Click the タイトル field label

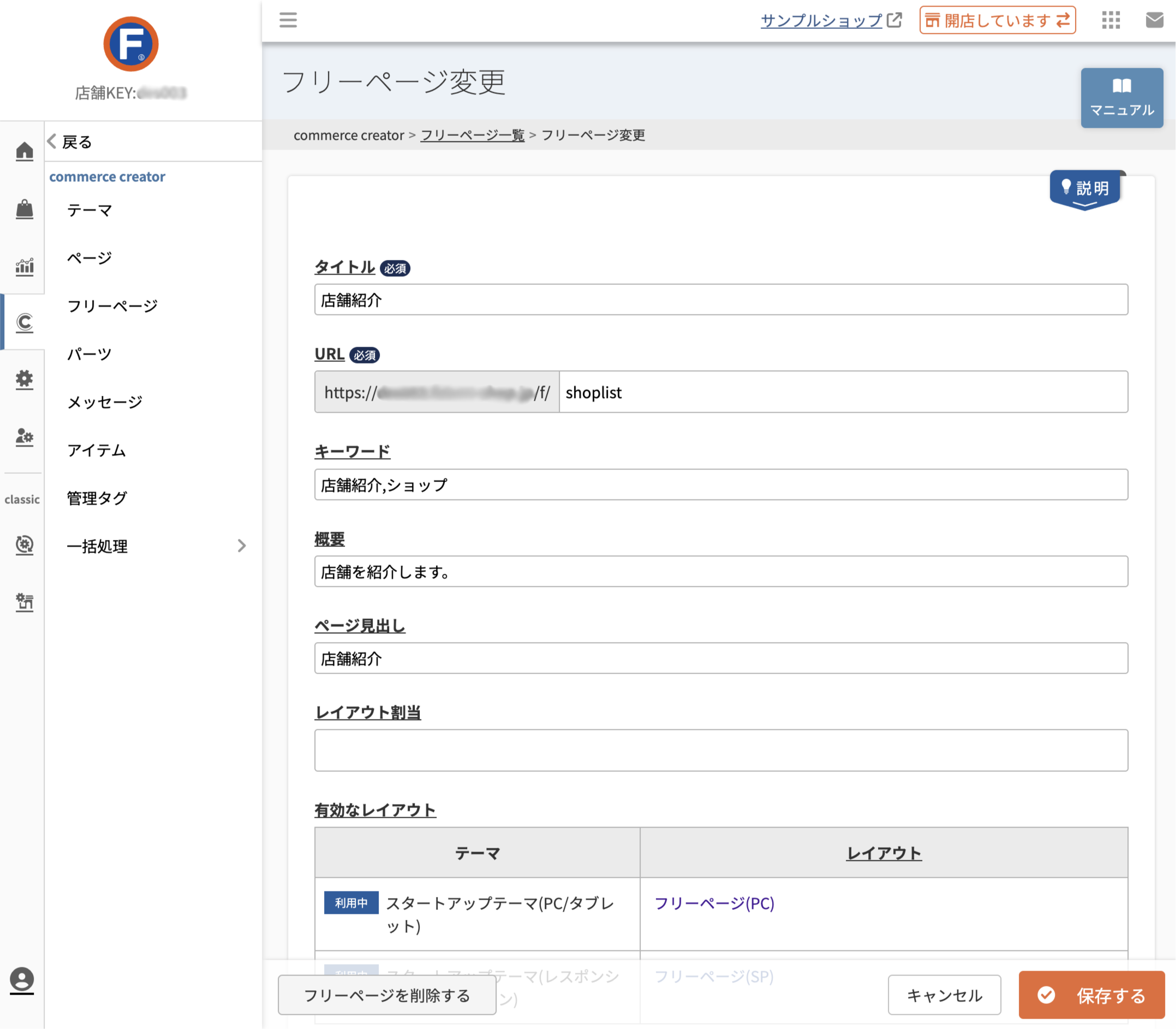pos(345,267)
